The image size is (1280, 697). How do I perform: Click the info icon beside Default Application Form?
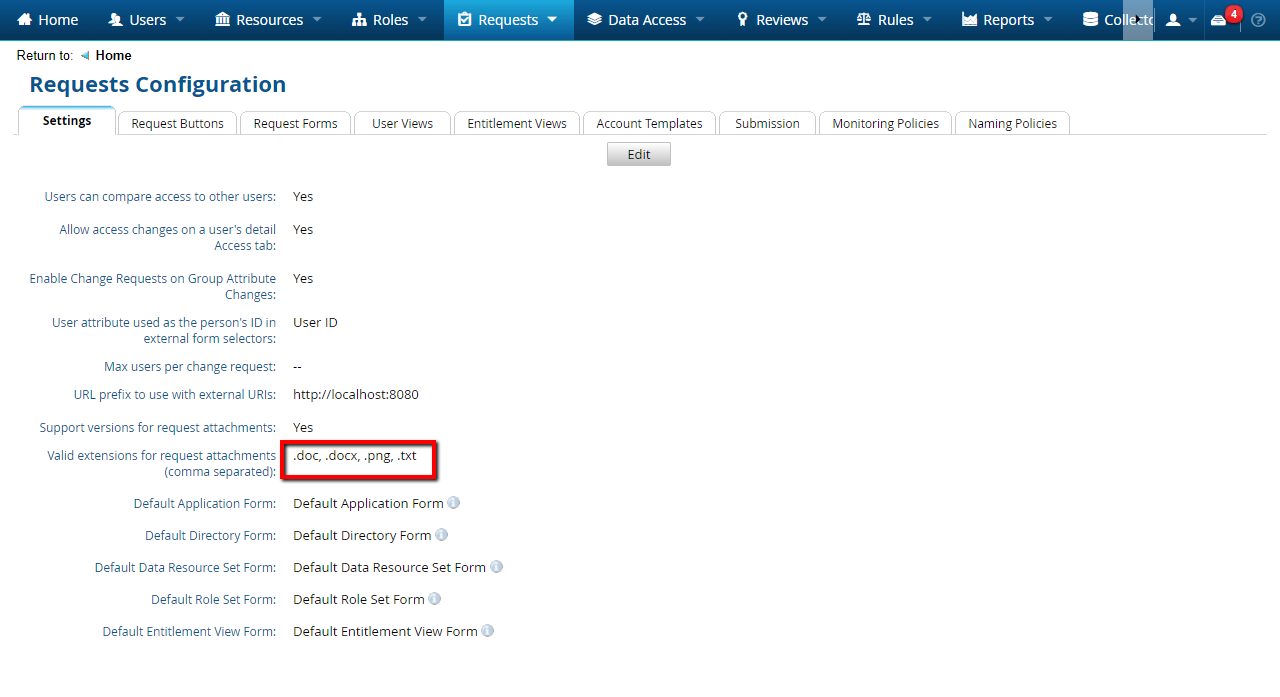pos(453,503)
